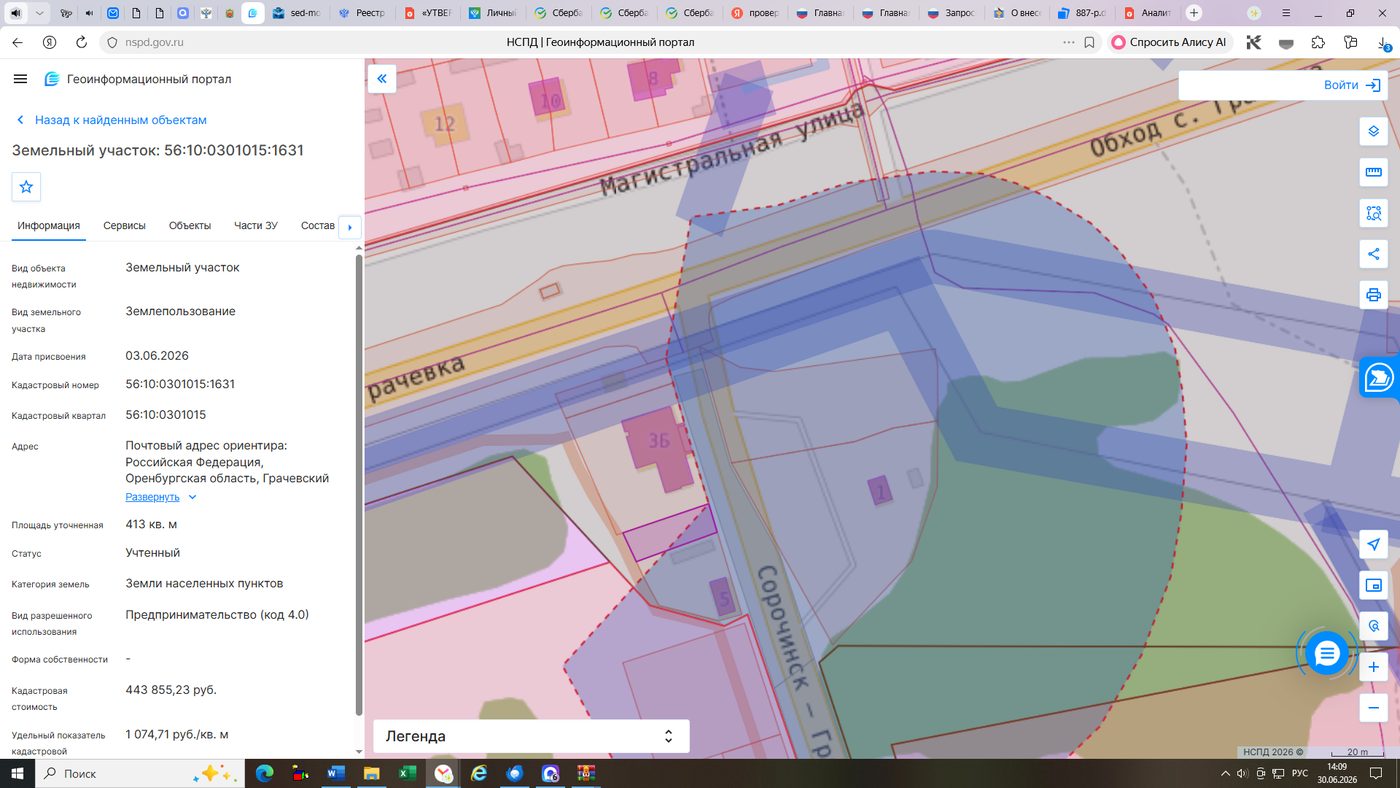Ask Alice AI via Спросить Алису AI

(1169, 43)
